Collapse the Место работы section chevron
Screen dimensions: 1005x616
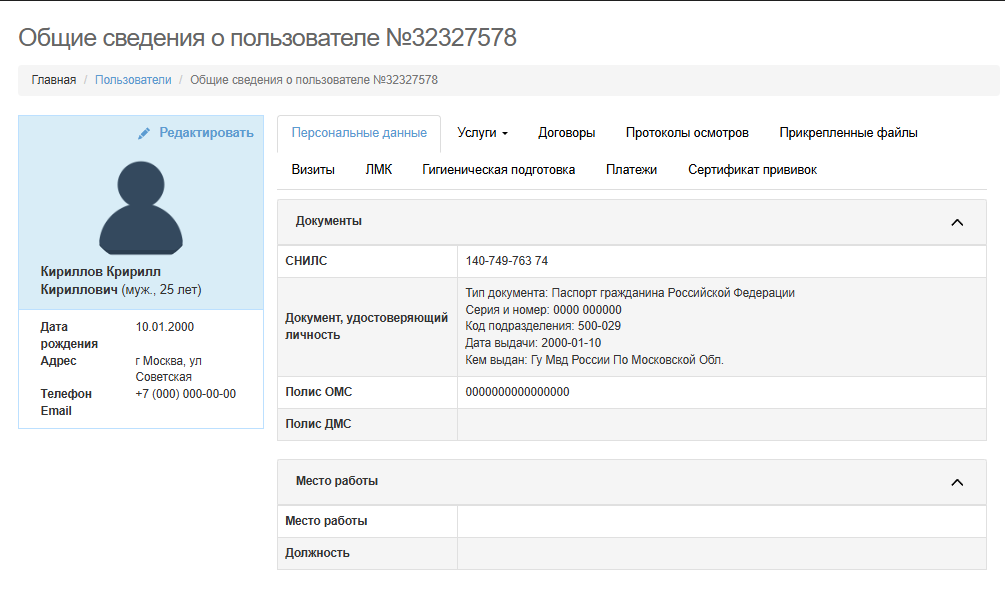(x=956, y=482)
